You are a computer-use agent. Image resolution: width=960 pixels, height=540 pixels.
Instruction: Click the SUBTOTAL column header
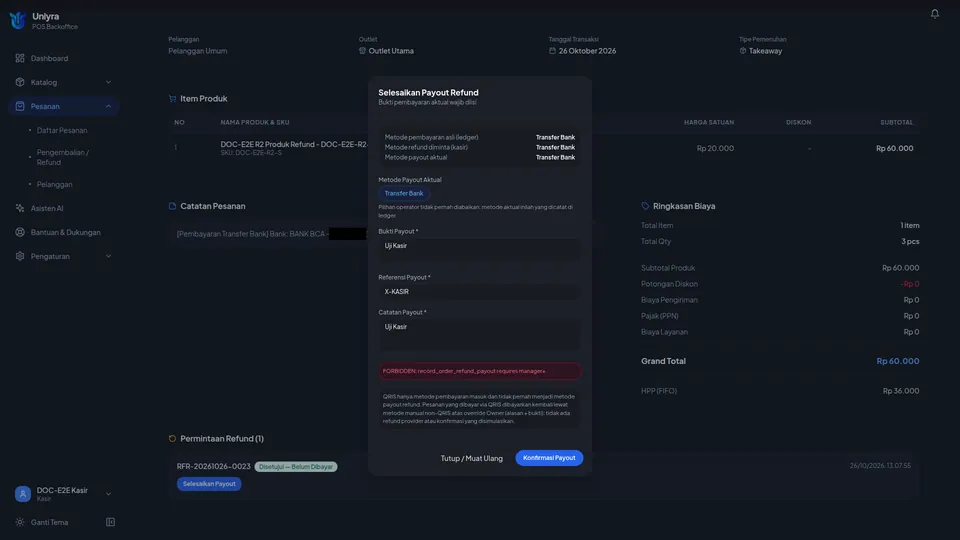(x=896, y=122)
